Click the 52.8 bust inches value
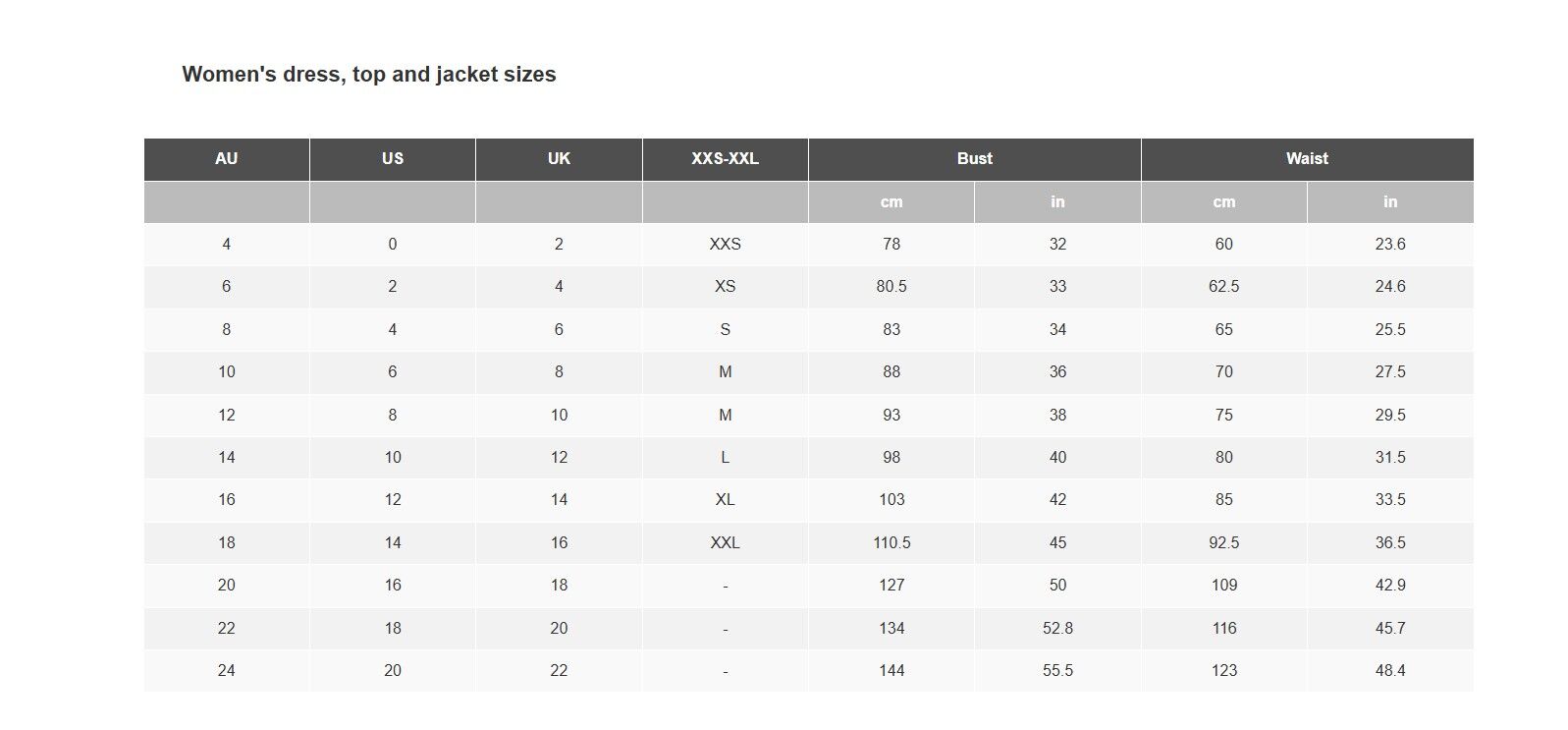Image resolution: width=1568 pixels, height=730 pixels. tap(1057, 629)
